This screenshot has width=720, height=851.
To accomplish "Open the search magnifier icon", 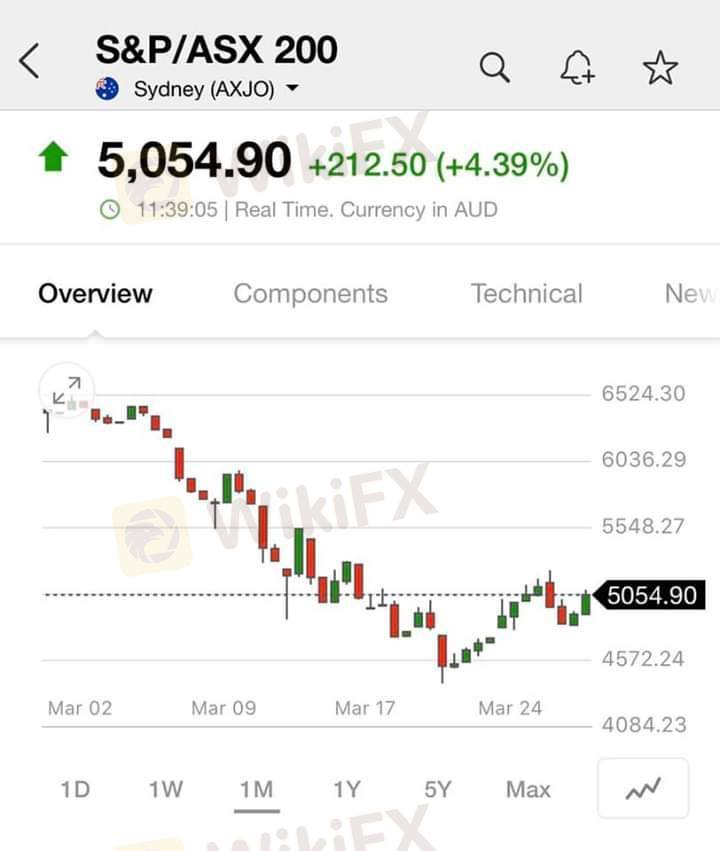I will coord(495,67).
